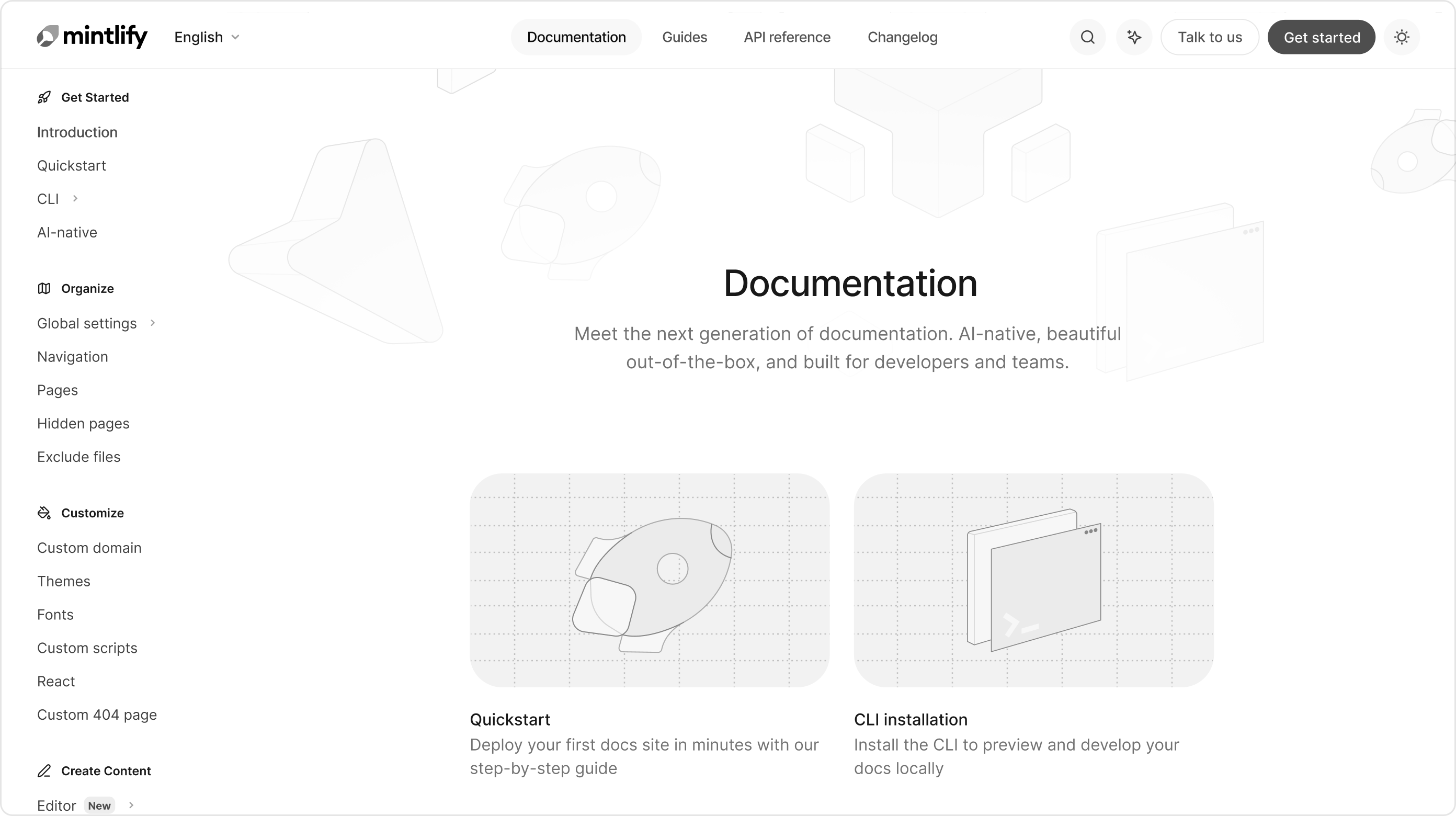Click the Get Started rocket icon
Screen dimensions: 1456x816
pos(44,97)
